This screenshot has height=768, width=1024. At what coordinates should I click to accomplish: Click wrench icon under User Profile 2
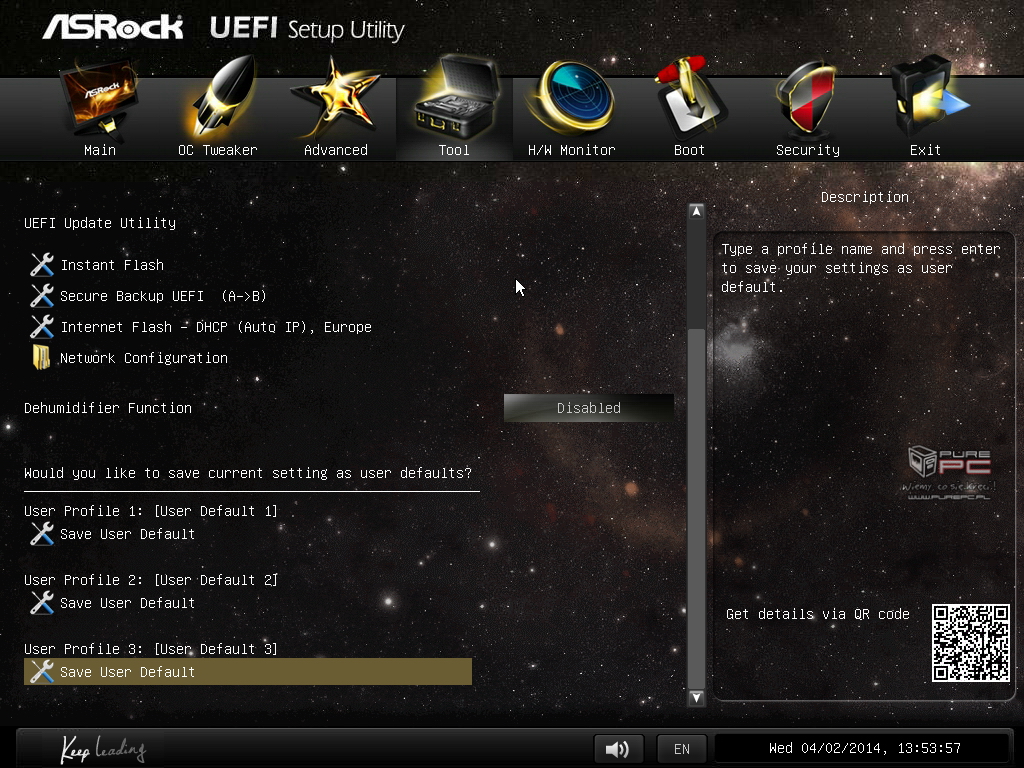coord(42,603)
